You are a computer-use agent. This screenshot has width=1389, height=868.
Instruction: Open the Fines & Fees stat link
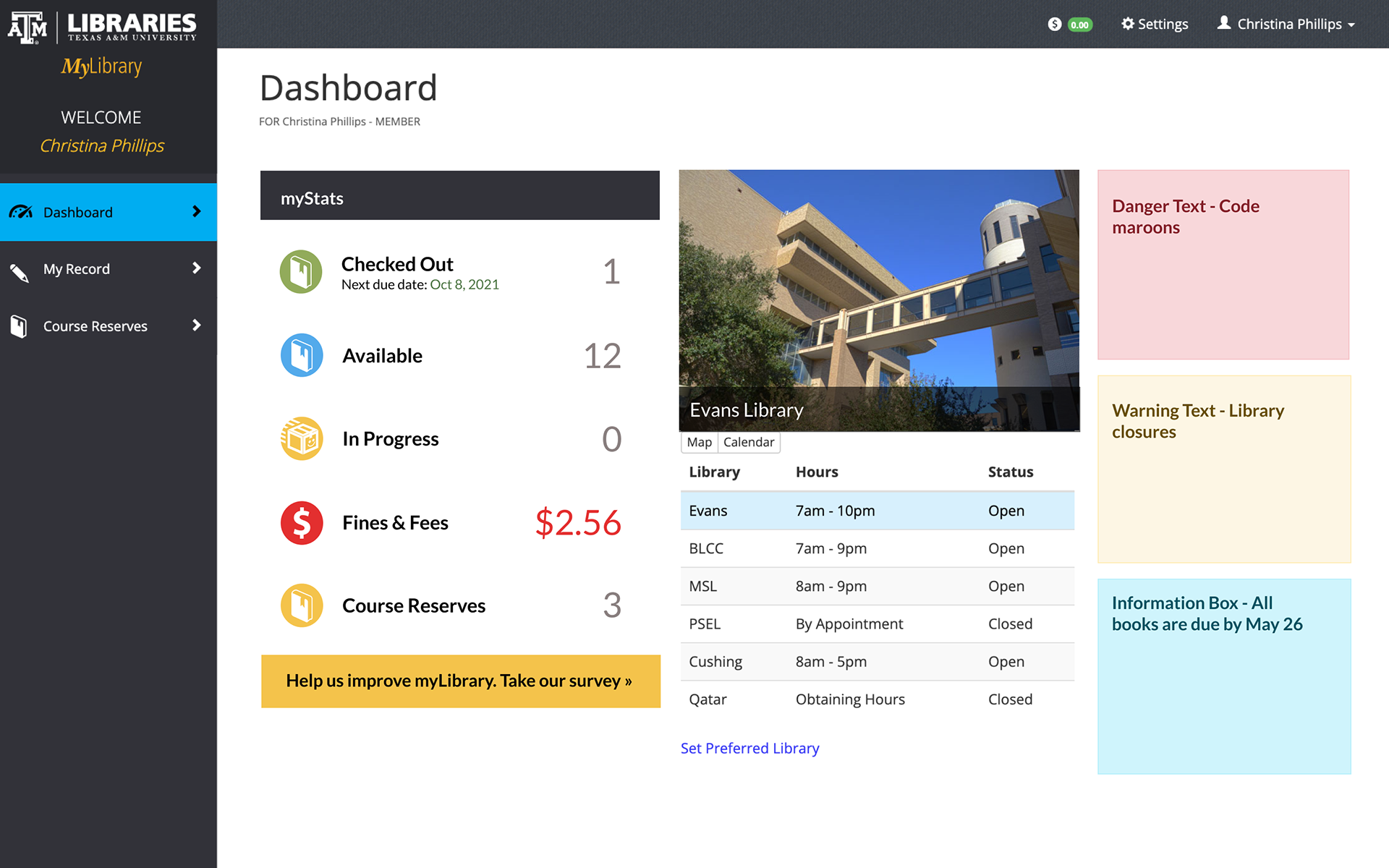pos(395,522)
